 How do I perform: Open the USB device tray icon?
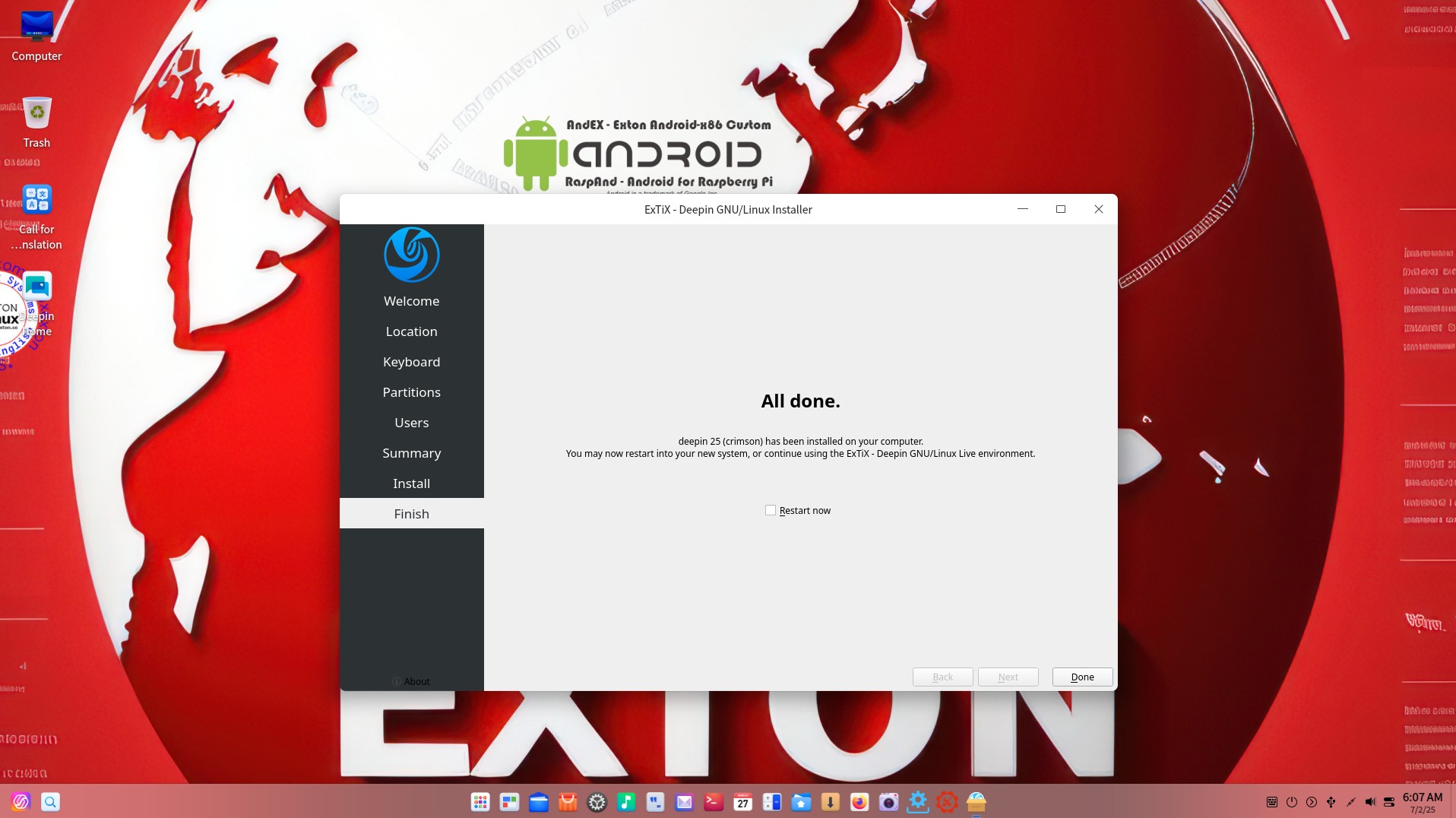tap(1331, 801)
